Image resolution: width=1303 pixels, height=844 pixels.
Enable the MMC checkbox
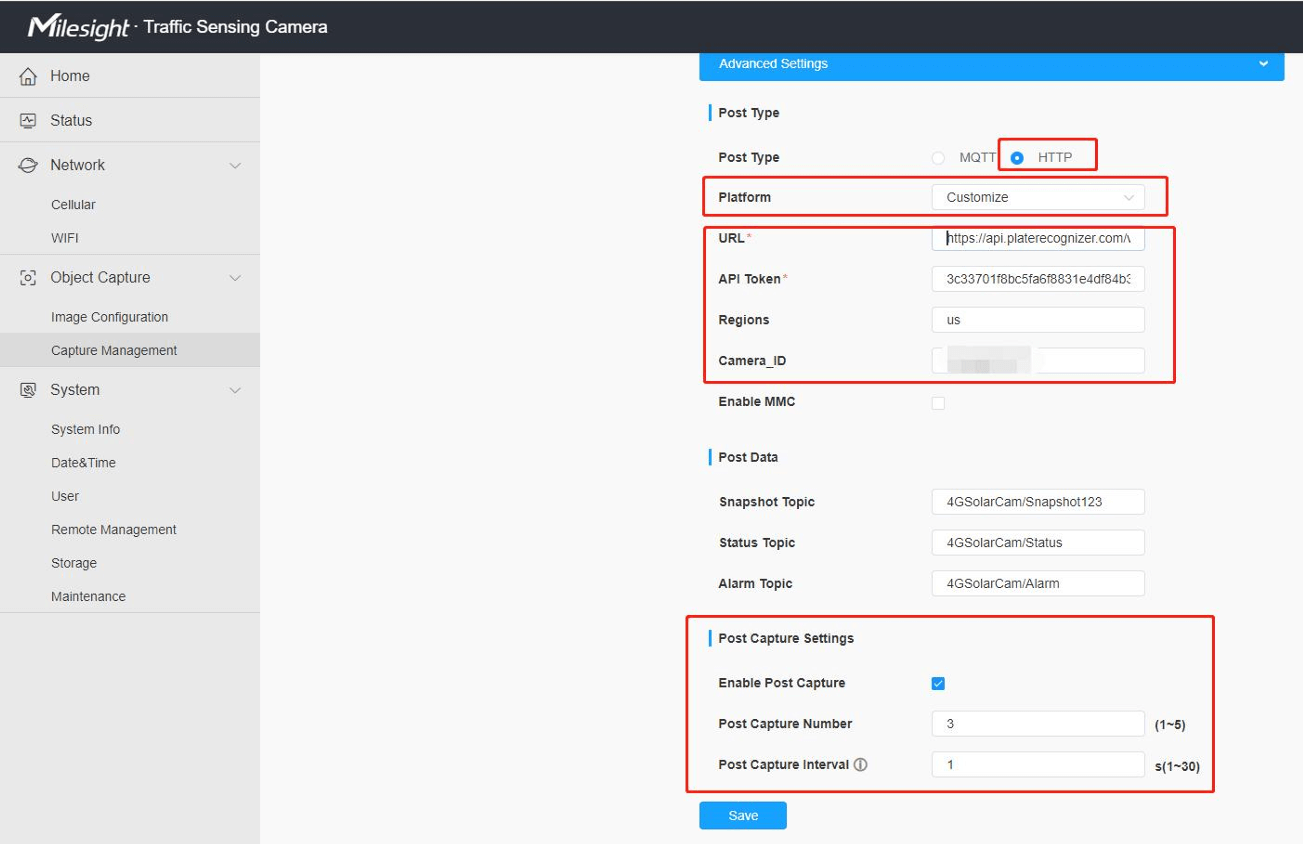click(938, 403)
